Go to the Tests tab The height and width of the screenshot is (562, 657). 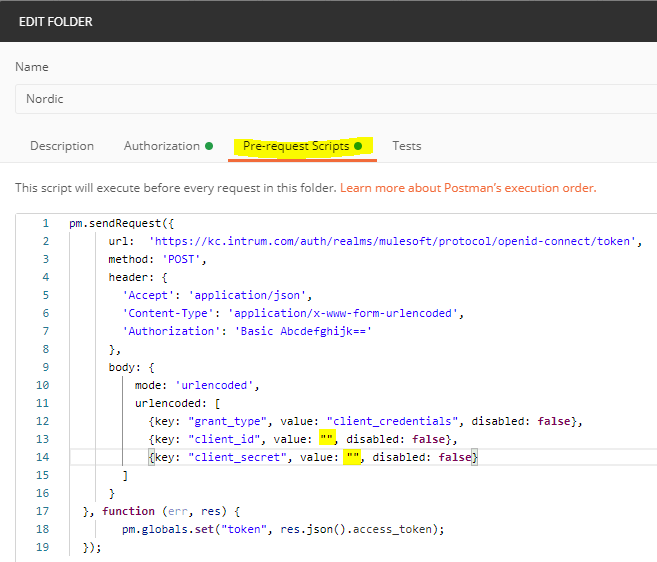[406, 146]
